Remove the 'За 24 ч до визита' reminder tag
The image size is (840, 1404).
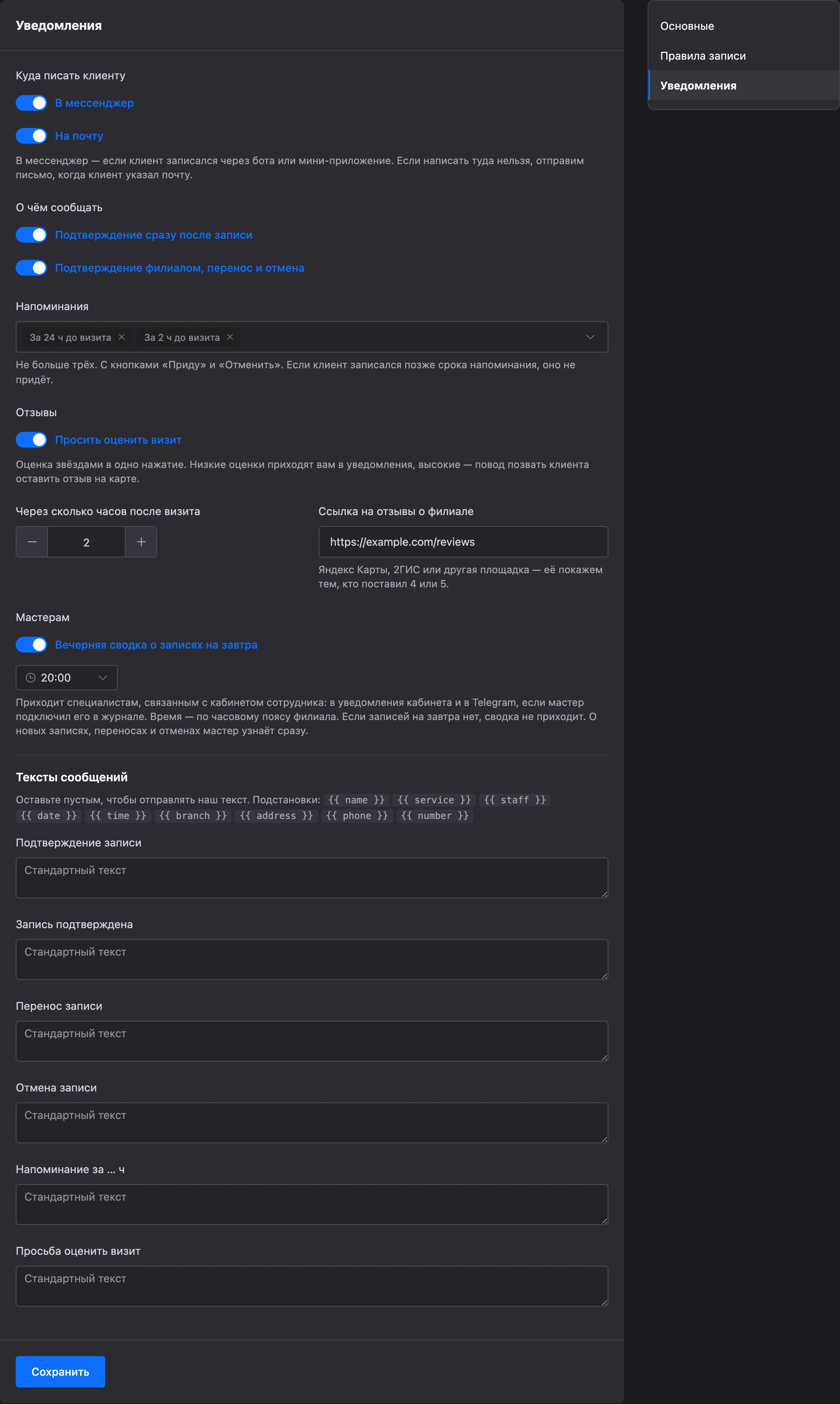click(x=121, y=337)
